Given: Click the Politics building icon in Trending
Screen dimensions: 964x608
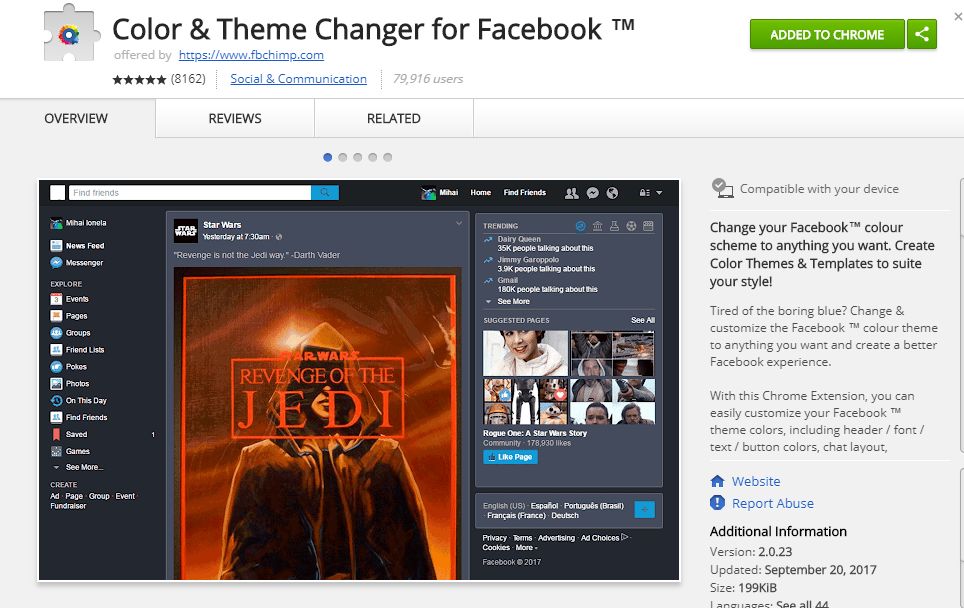Looking at the screenshot, I should tap(598, 226).
